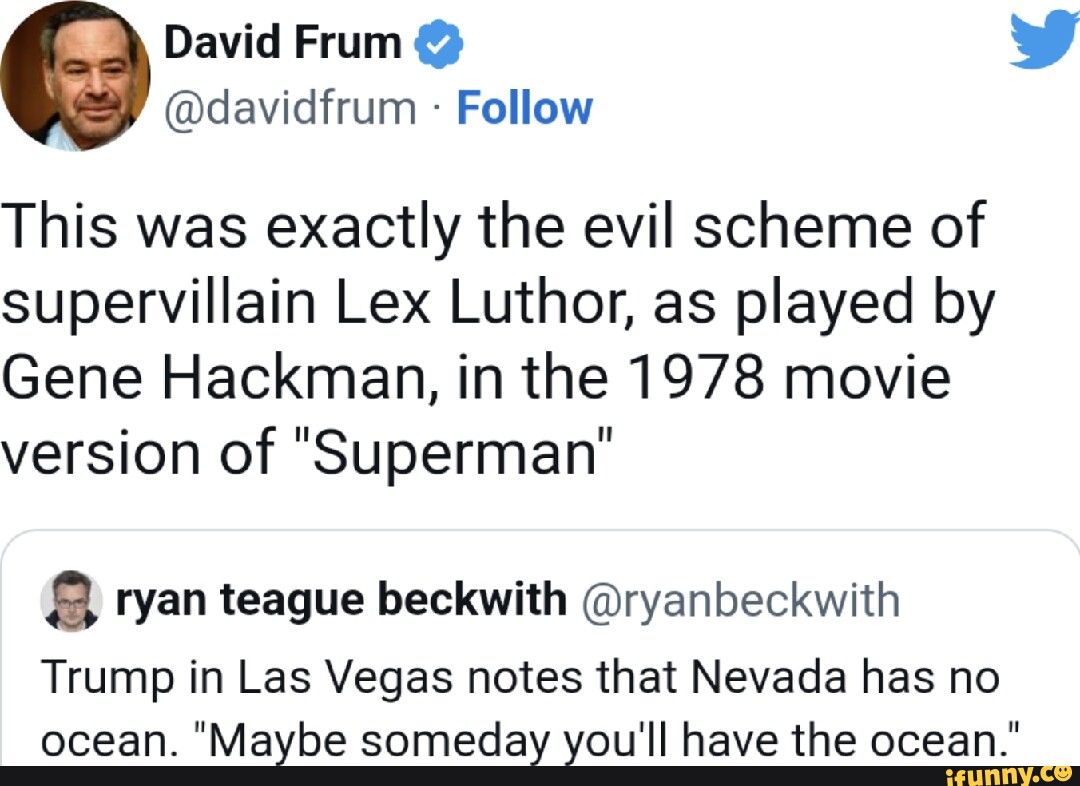Follow the @davidfrum account
The image size is (1080, 786).
click(524, 108)
